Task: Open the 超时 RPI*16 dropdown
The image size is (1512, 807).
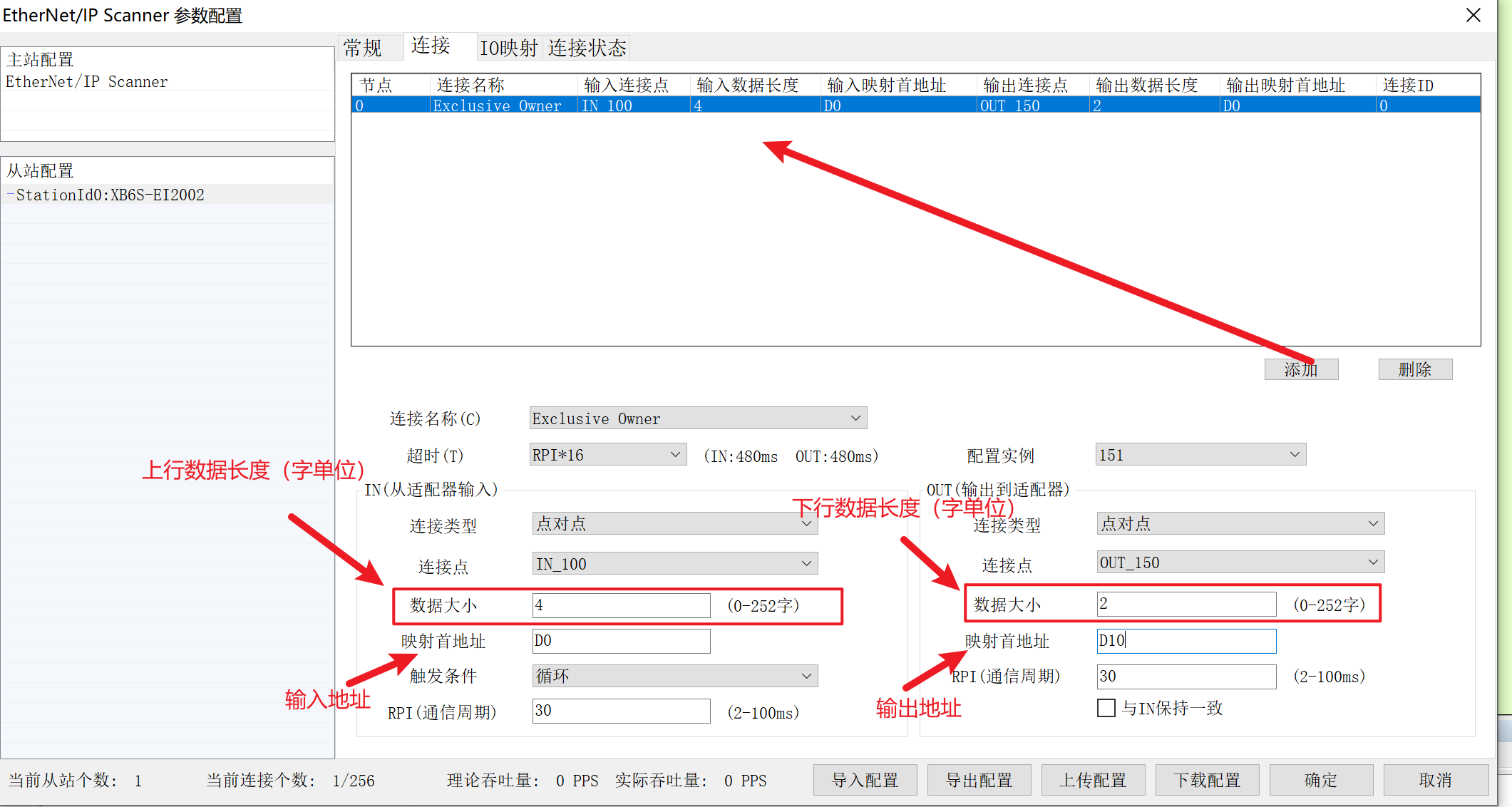Action: pos(608,455)
